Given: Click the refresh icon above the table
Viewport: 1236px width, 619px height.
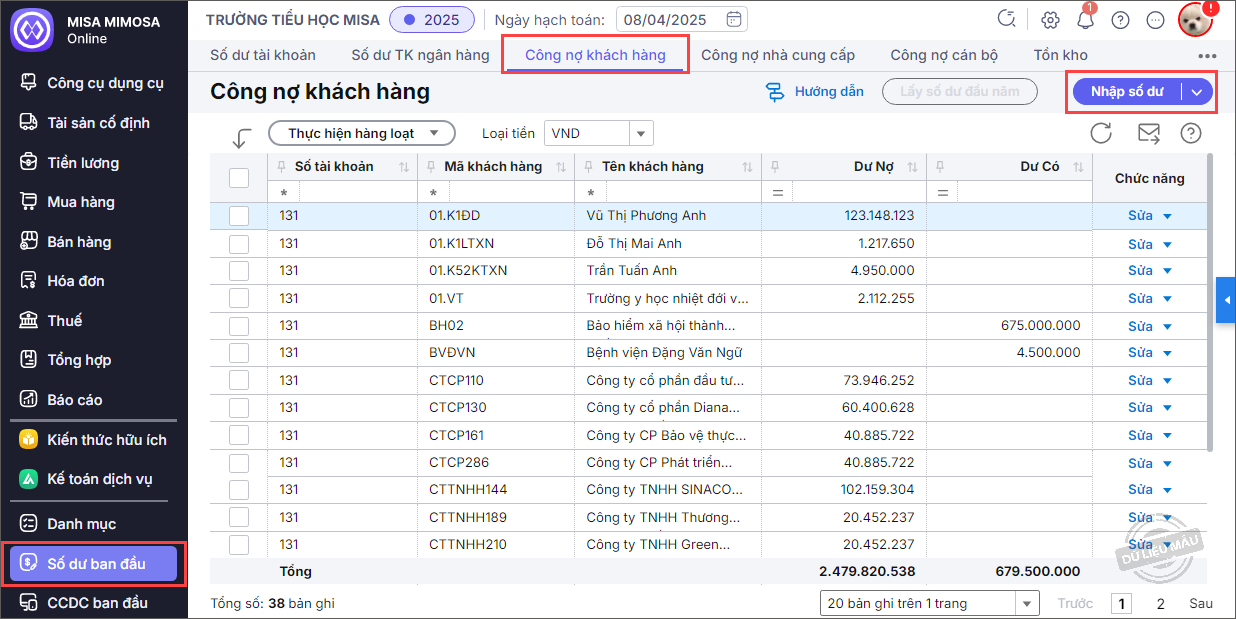Looking at the screenshot, I should [x=1101, y=133].
